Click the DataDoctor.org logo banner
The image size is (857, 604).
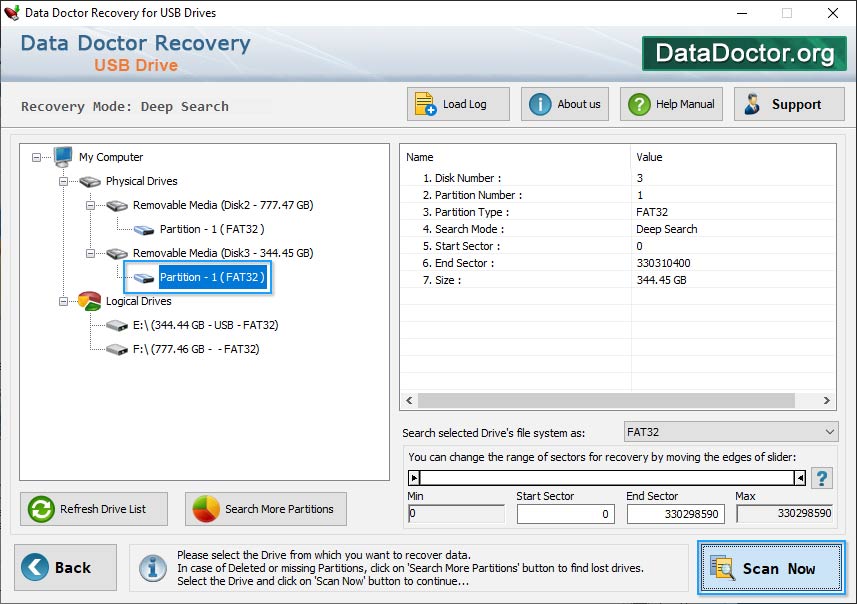coord(744,53)
